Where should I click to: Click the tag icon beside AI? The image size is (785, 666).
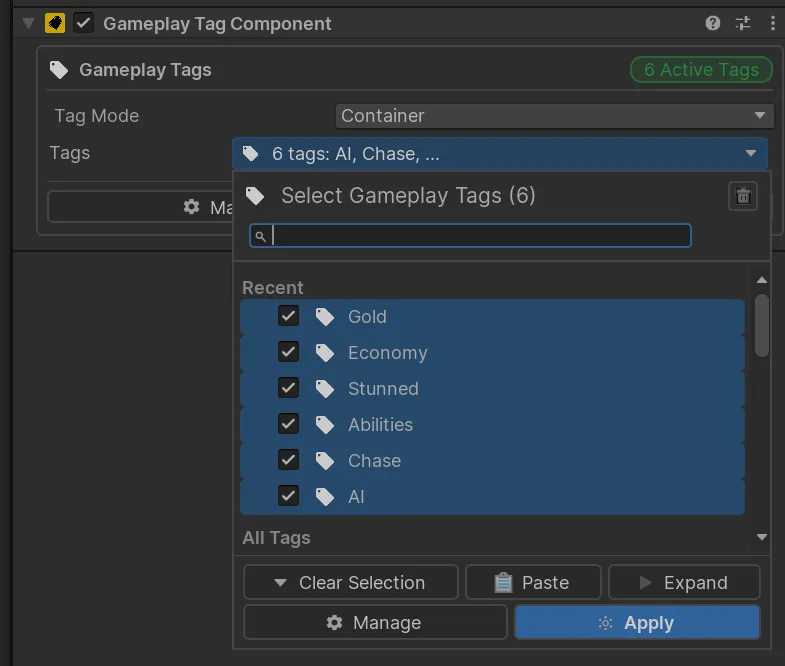(x=325, y=497)
